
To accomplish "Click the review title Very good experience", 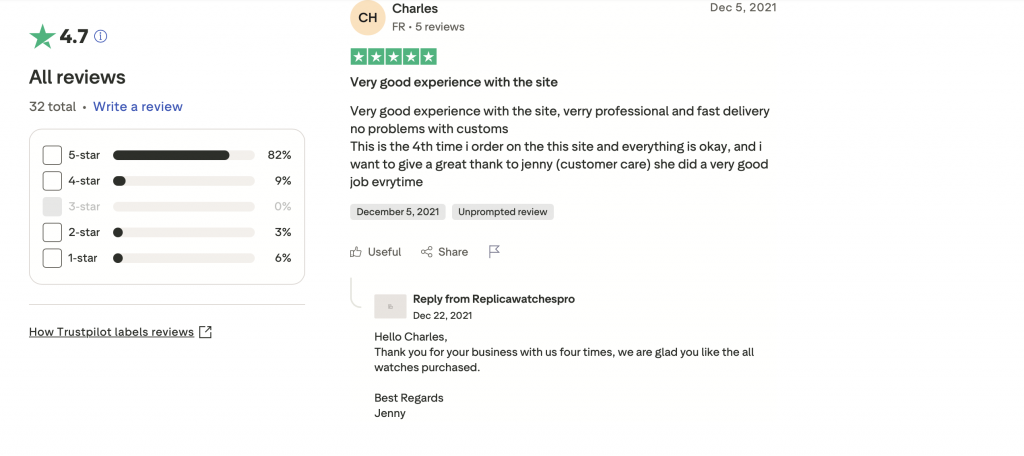I will (x=454, y=82).
